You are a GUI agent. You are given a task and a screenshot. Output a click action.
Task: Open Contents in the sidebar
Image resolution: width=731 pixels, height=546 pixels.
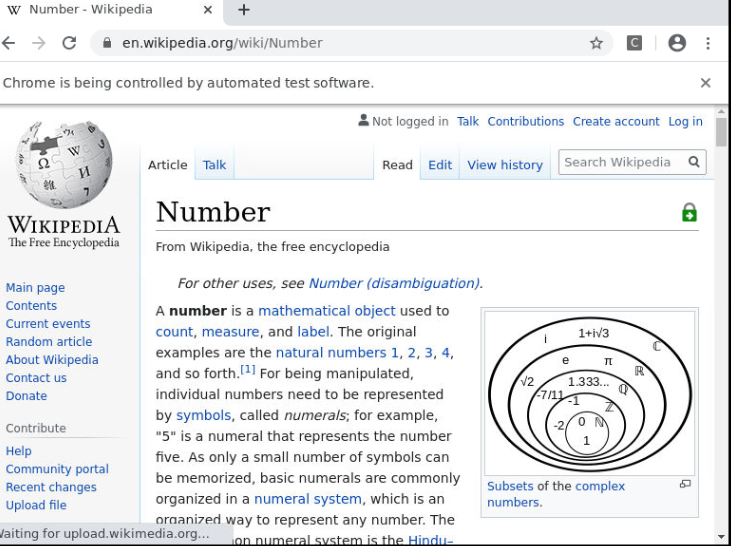[x=31, y=305]
